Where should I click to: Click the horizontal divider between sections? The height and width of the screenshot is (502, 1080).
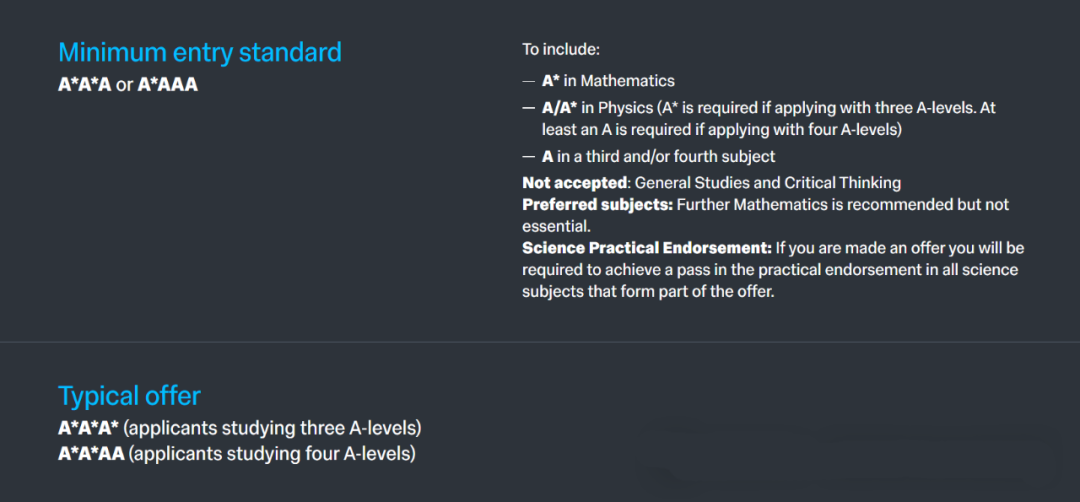point(540,342)
